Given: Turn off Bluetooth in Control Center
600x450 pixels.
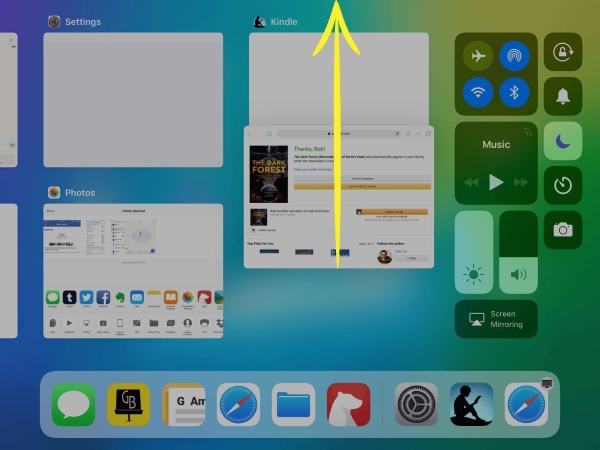Looking at the screenshot, I should coord(514,92).
